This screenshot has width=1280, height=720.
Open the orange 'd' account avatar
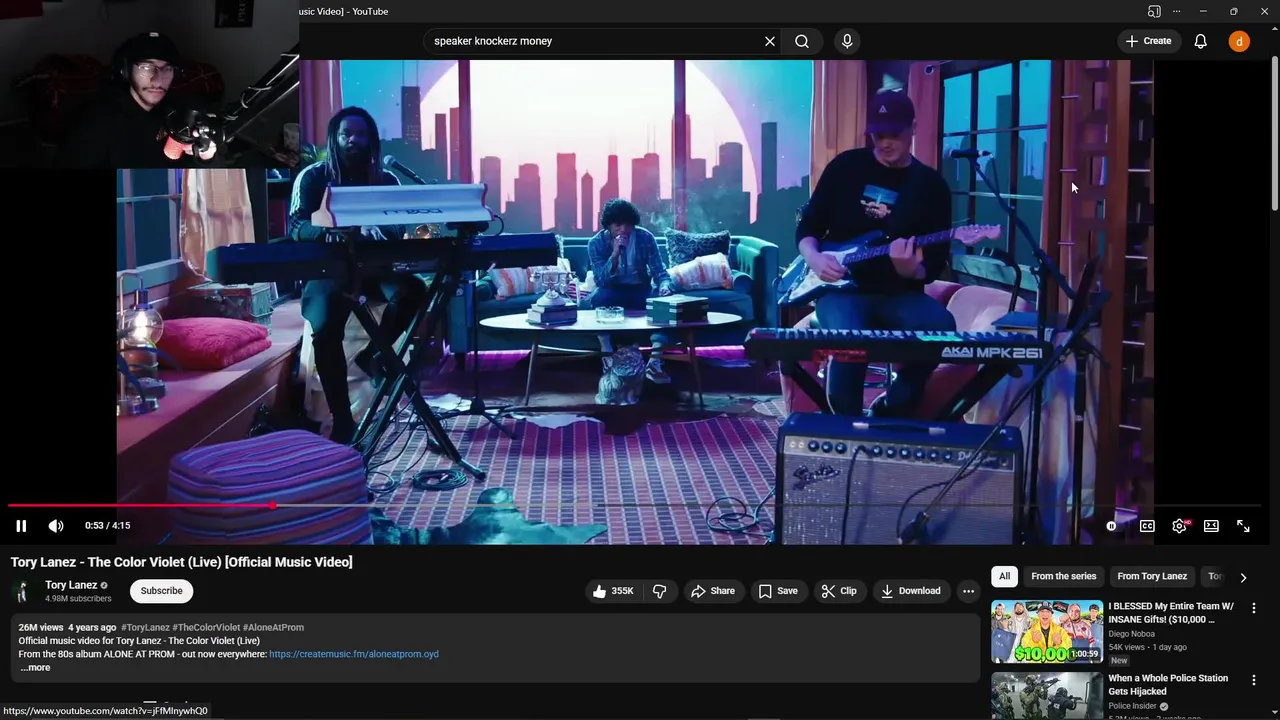1239,41
